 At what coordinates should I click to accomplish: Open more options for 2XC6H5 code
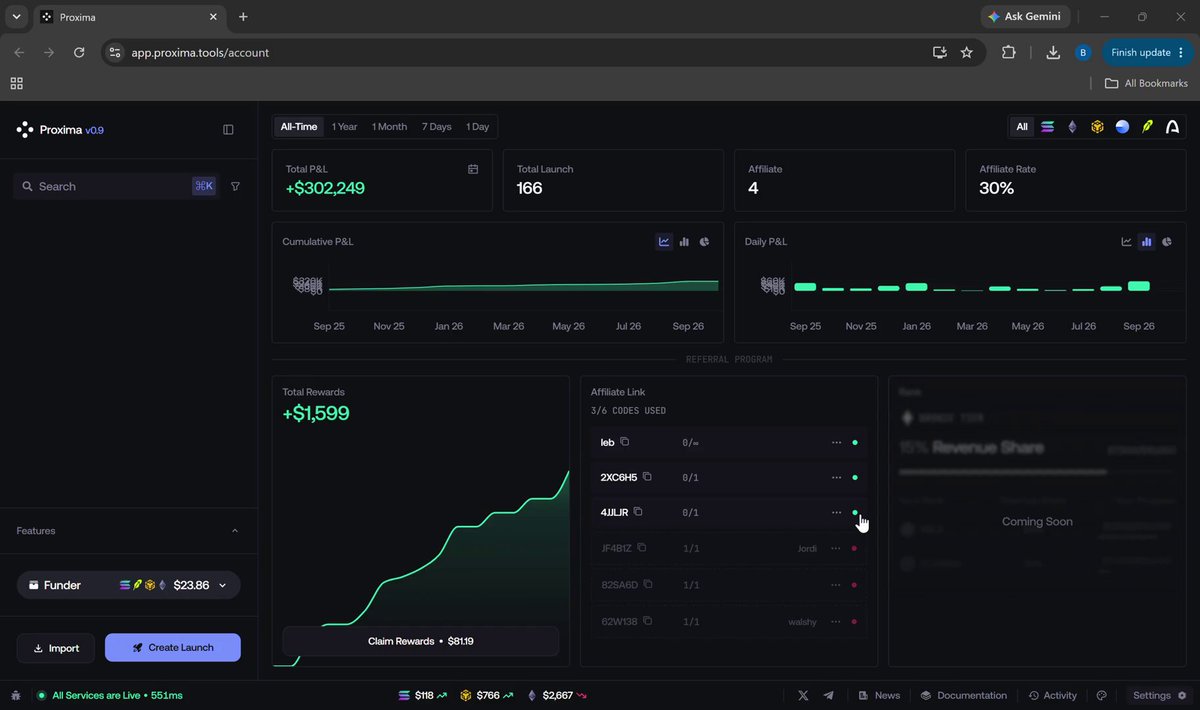(836, 477)
